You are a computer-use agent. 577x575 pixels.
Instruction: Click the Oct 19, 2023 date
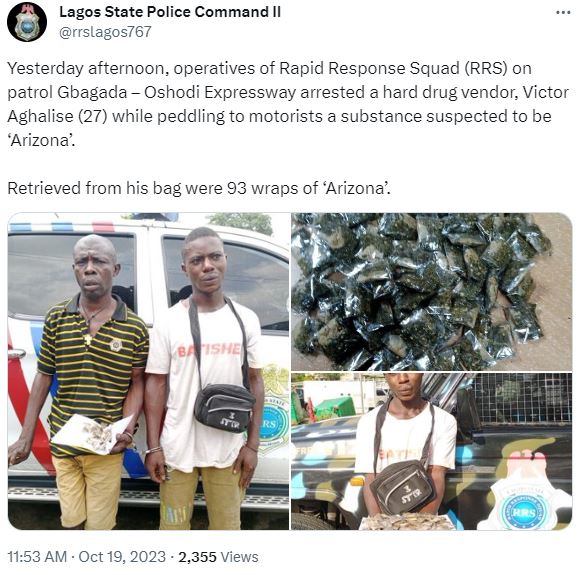click(122, 557)
